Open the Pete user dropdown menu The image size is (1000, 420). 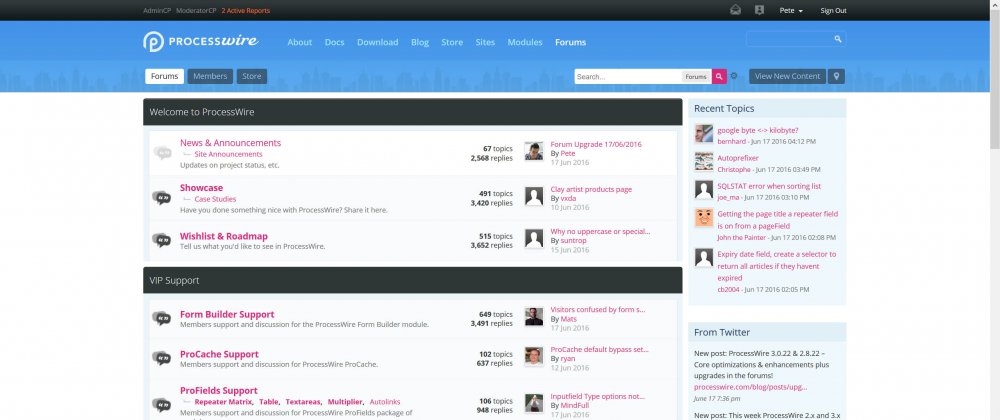791,10
